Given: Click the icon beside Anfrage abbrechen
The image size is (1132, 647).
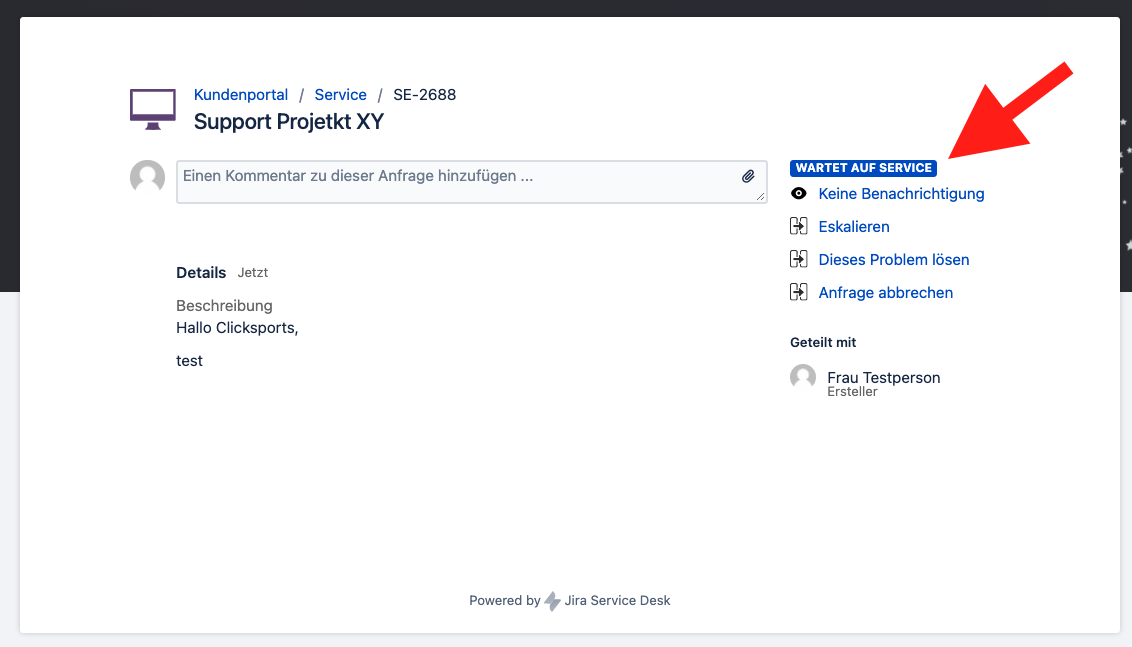Looking at the screenshot, I should point(798,292).
